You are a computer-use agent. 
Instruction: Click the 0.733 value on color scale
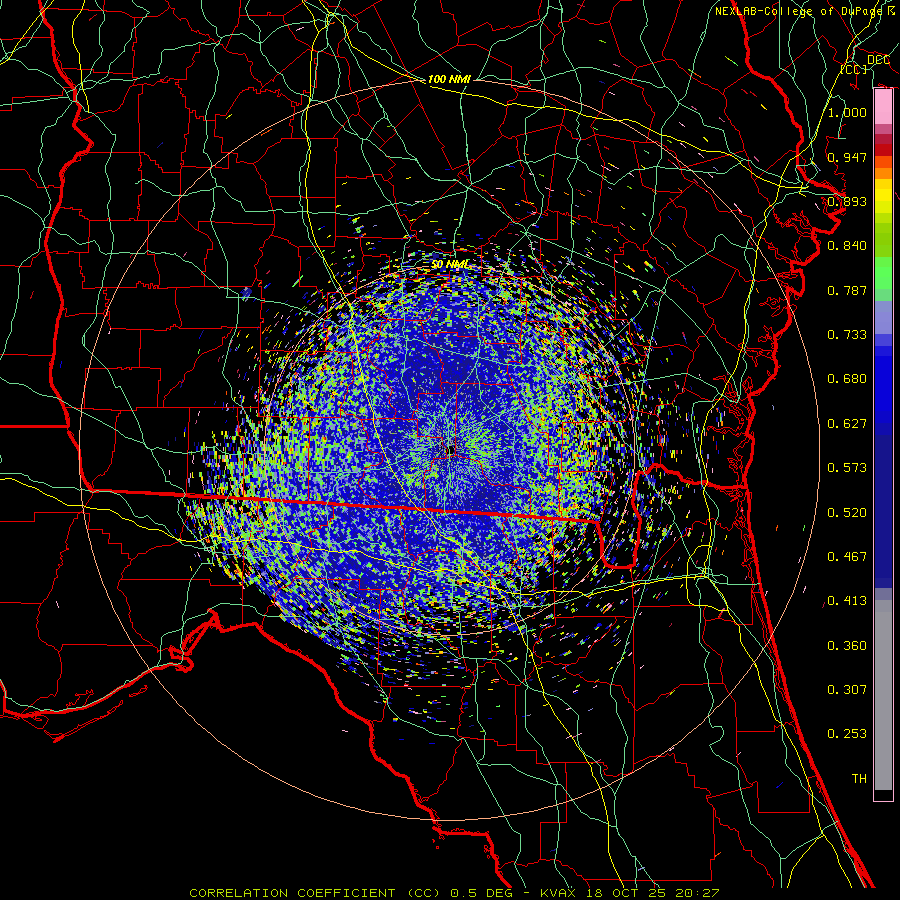click(847, 335)
